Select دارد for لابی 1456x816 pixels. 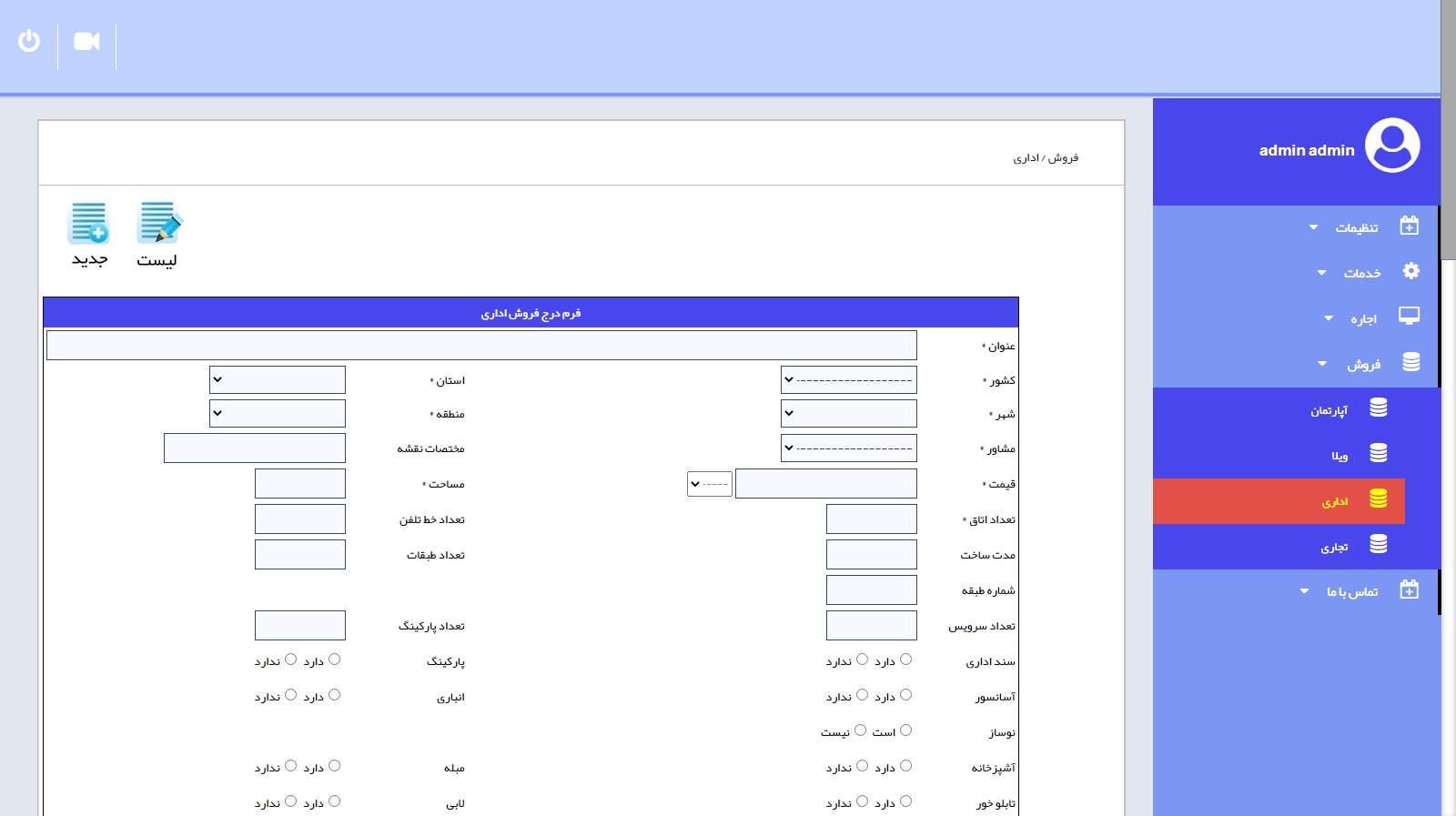(x=334, y=801)
